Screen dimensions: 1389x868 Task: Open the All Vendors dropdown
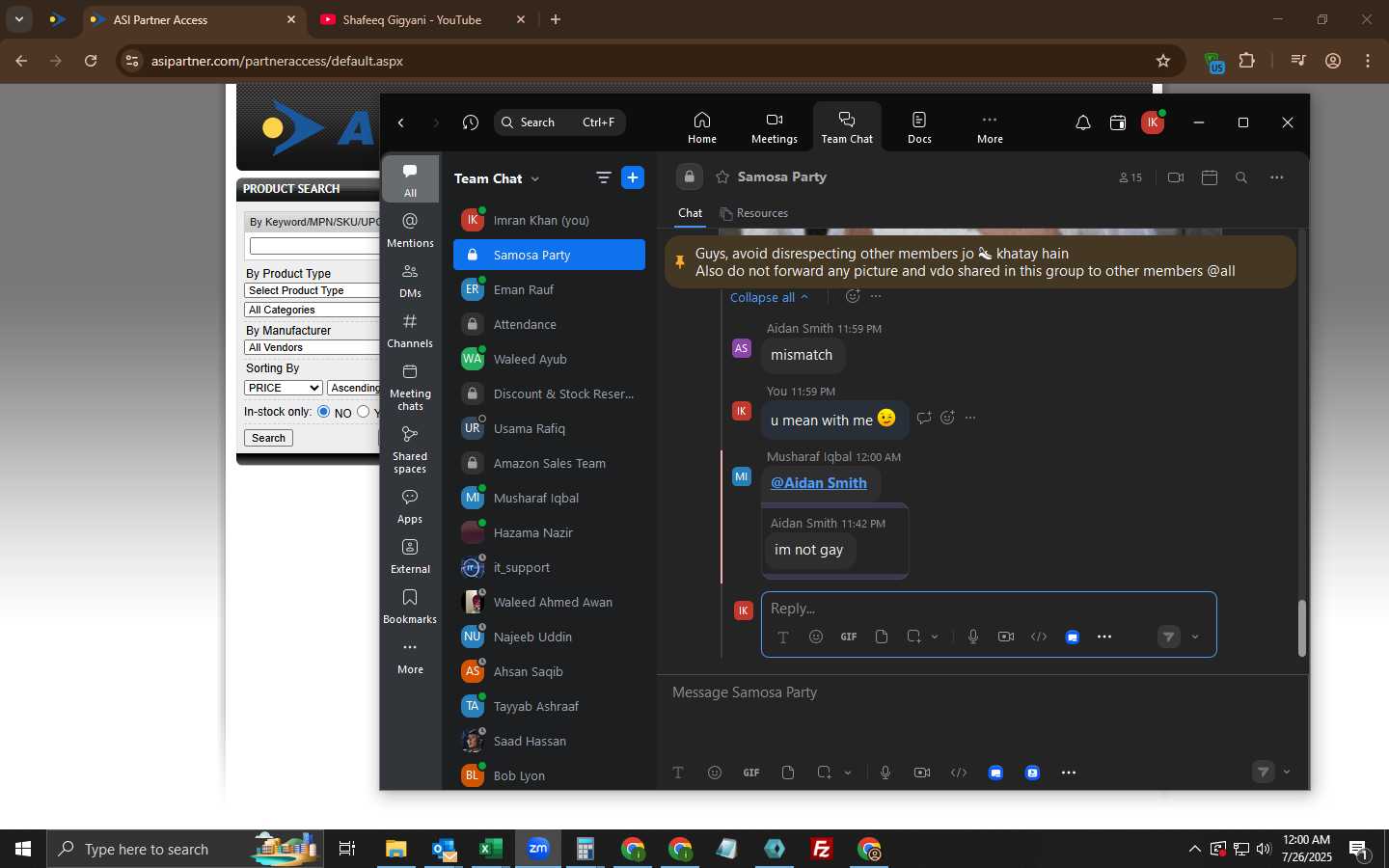[312, 347]
